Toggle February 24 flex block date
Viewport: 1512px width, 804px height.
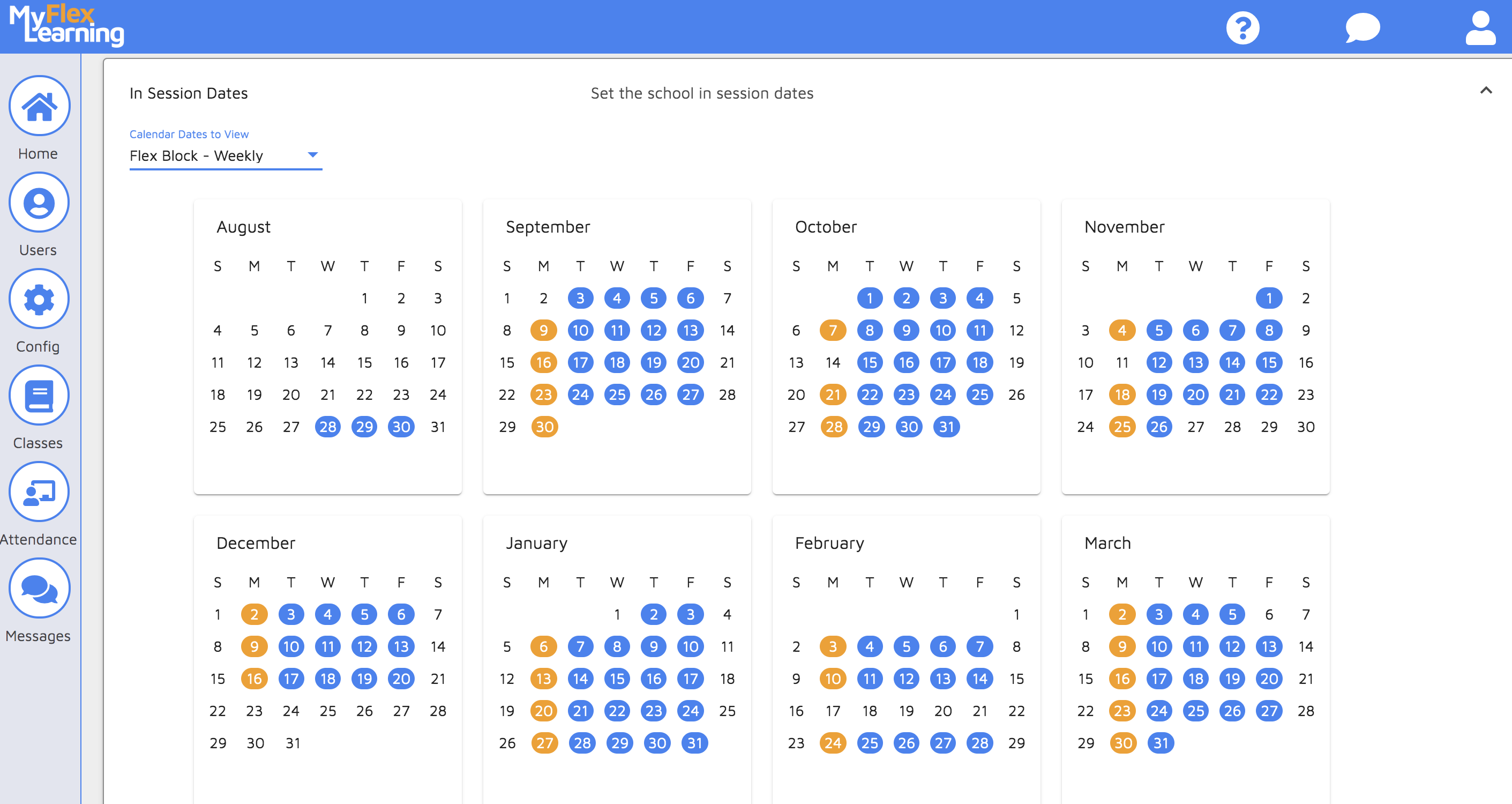pyautogui.click(x=833, y=742)
